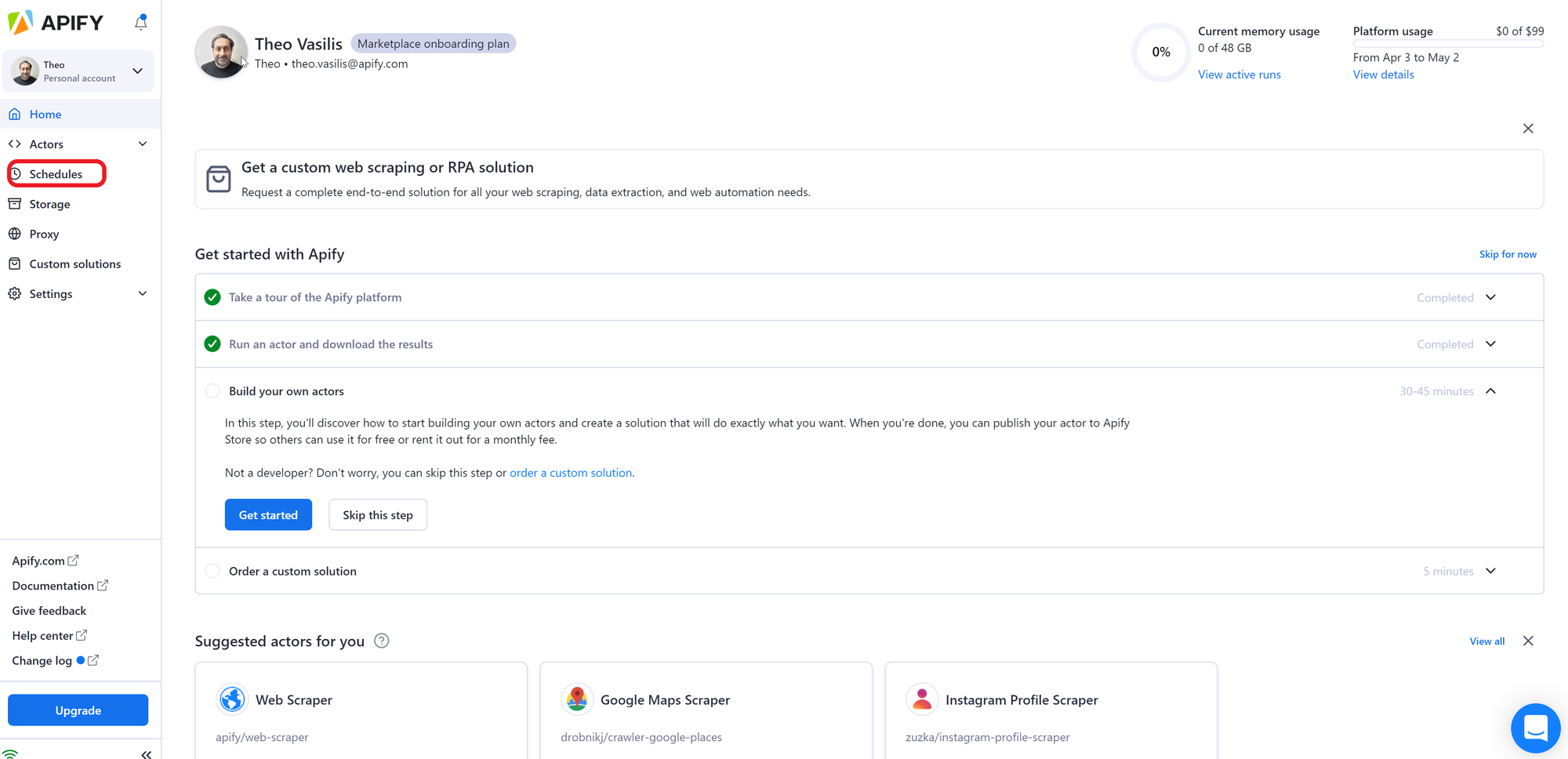Viewport: 1568px width, 759px height.
Task: Click the Upgrade button
Action: tap(78, 710)
